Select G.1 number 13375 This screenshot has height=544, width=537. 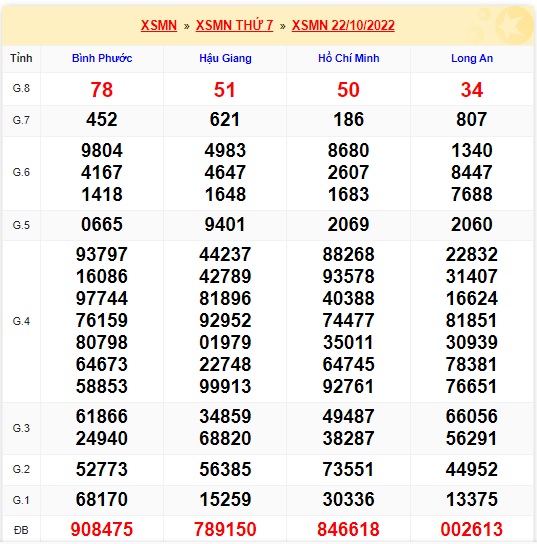click(472, 500)
